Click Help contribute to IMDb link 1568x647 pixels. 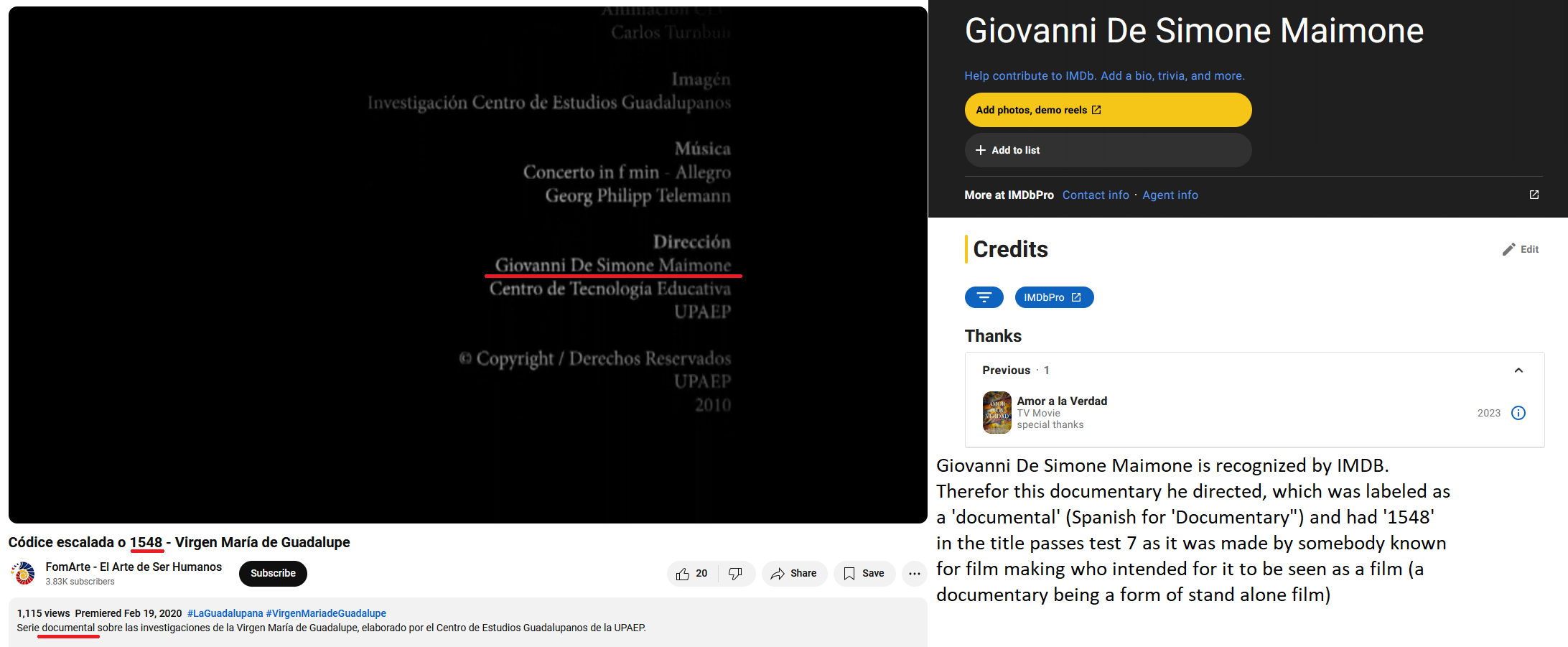click(1104, 75)
